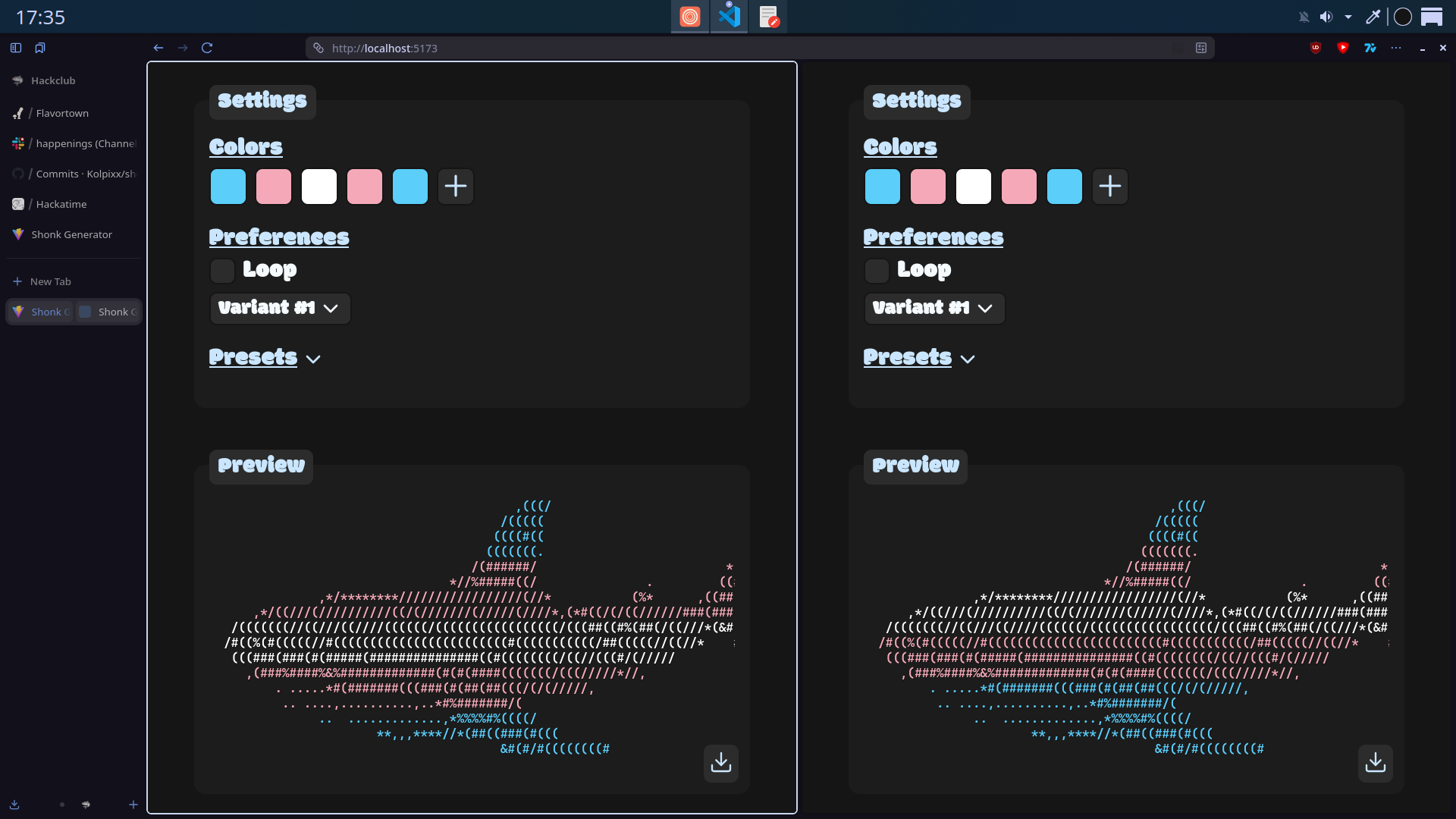Image resolution: width=1456 pixels, height=819 pixels.
Task: Enable Loop checkbox in left pane
Action: pos(223,271)
